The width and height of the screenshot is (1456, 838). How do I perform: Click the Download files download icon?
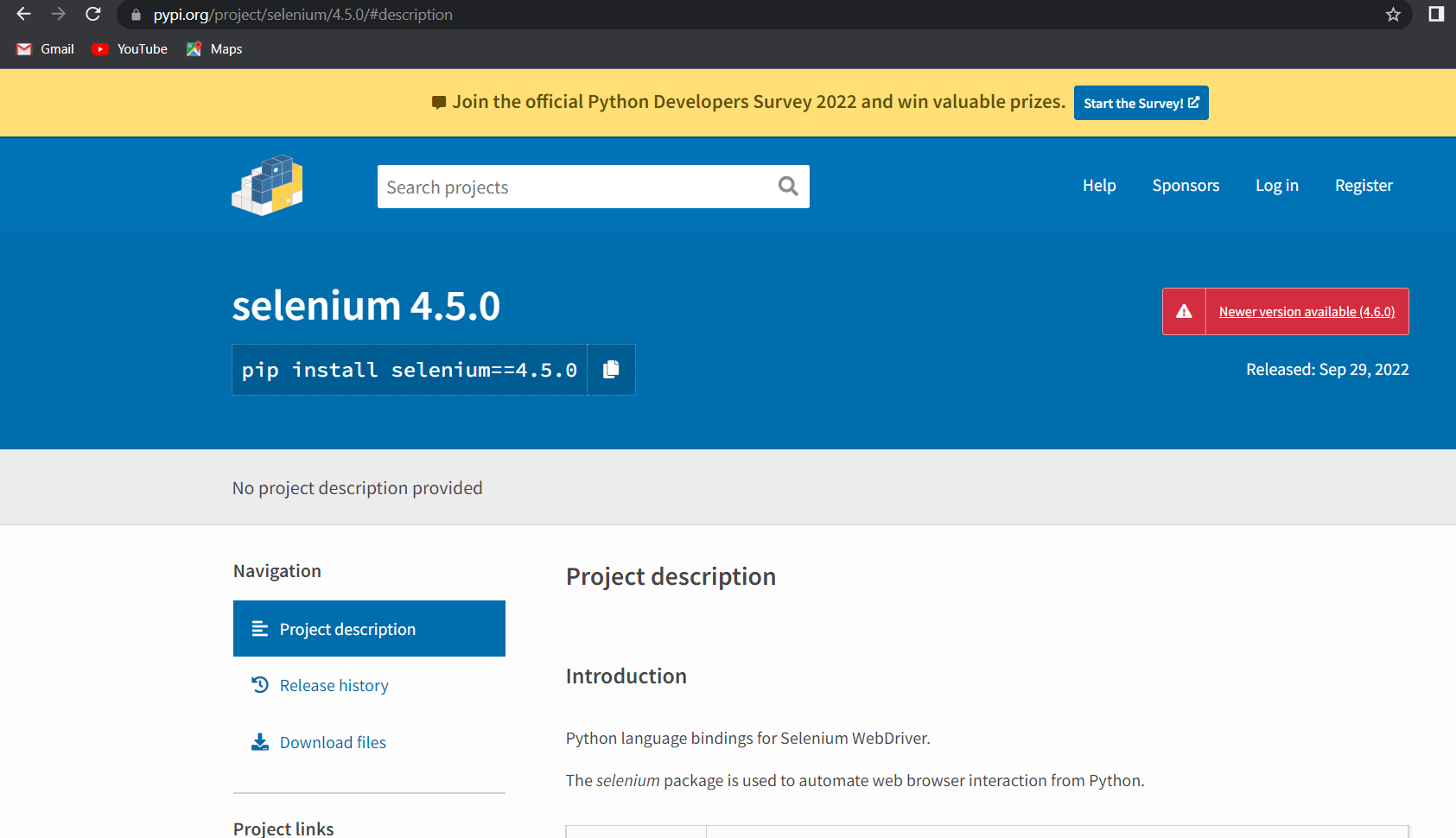pos(258,741)
